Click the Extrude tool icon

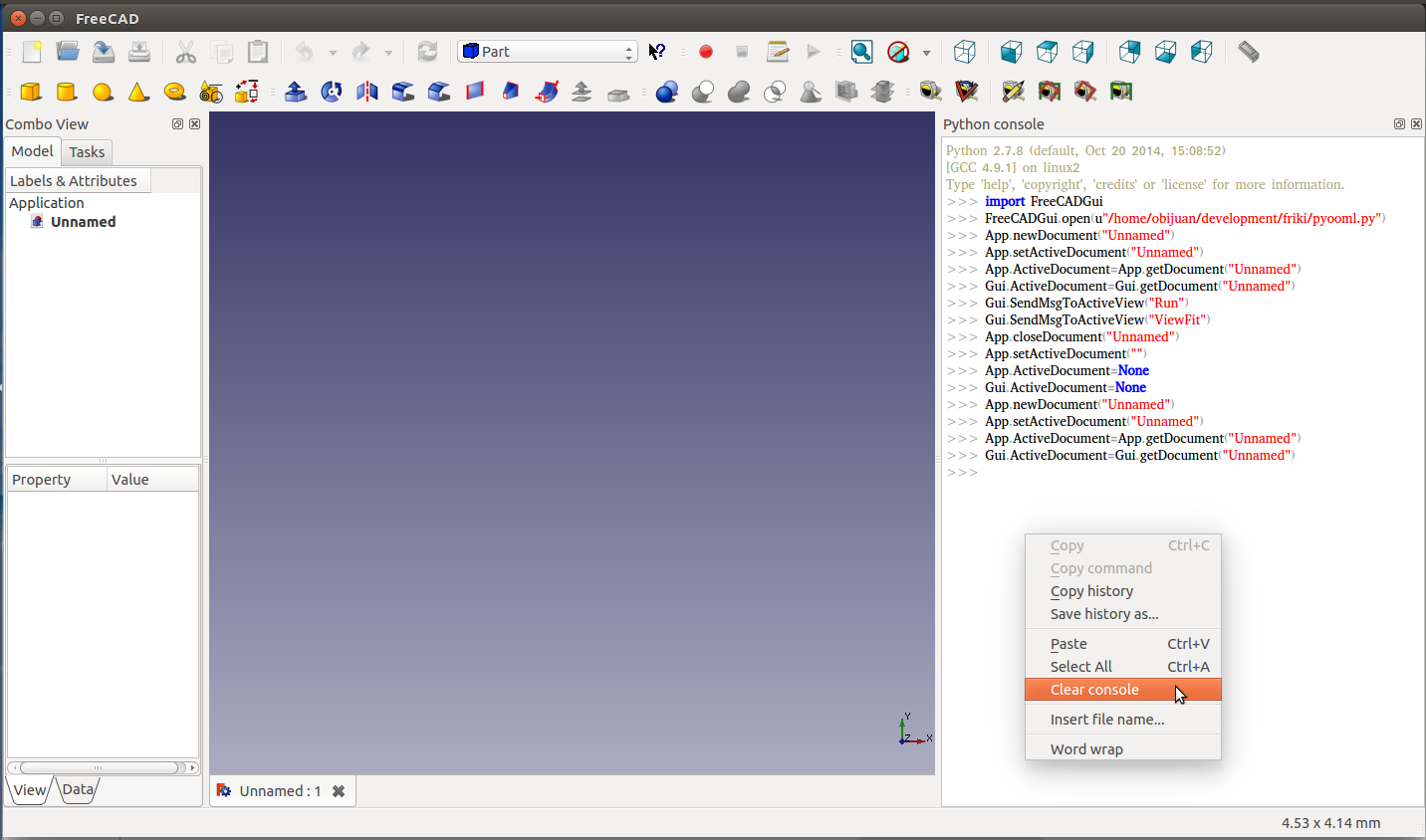296,92
